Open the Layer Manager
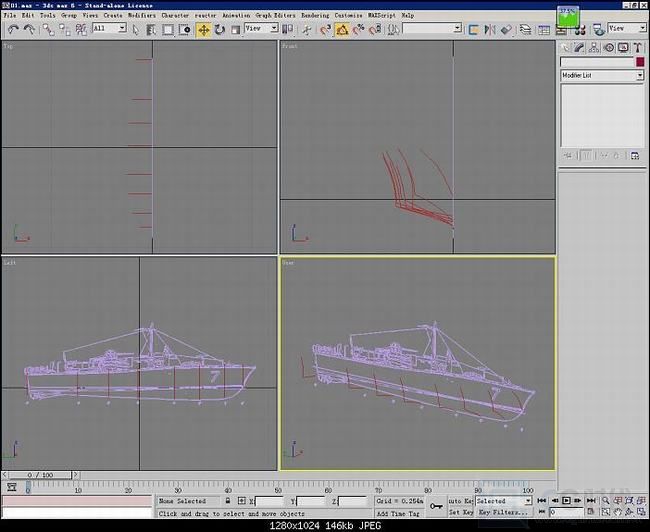Viewport: 650px width, 532px height. (x=525, y=29)
